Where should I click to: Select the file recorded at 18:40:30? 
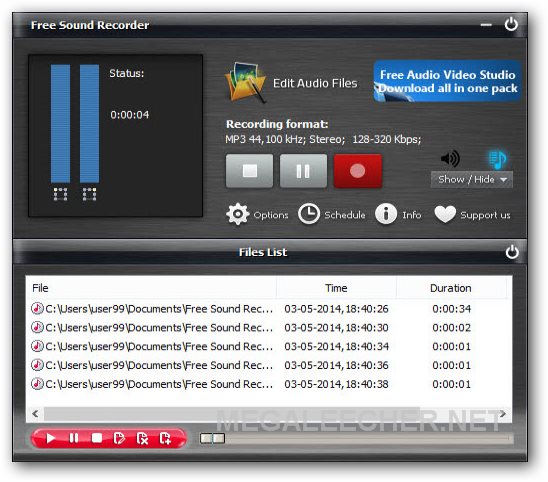click(x=268, y=328)
